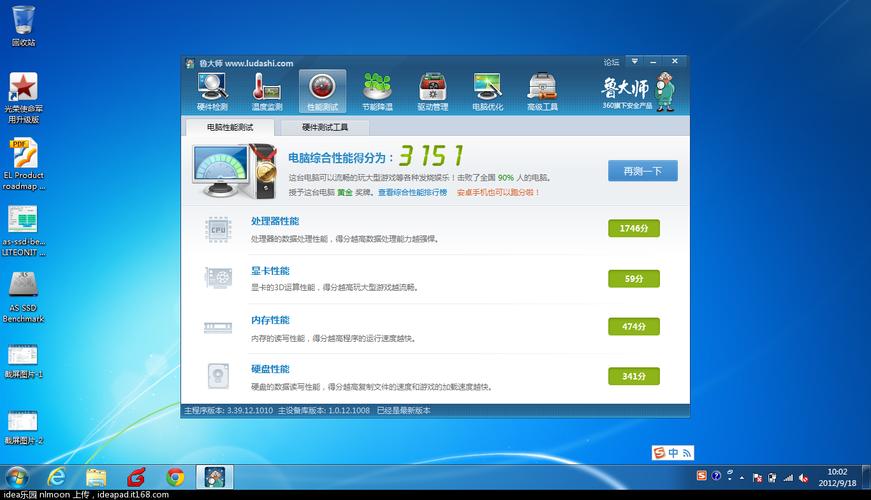Click the muted volume speaker tray icon

803,477
